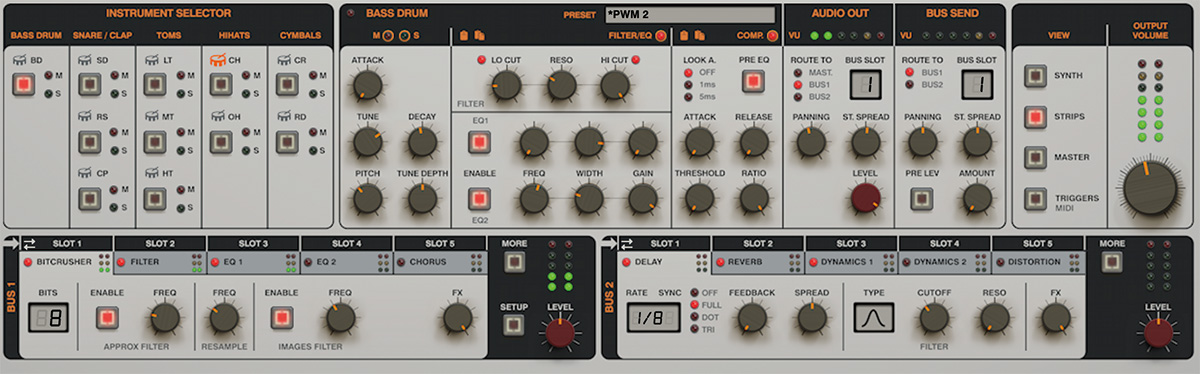Solo the BD bass drum with S LED
The width and height of the screenshot is (1200, 374).
(x=47, y=94)
